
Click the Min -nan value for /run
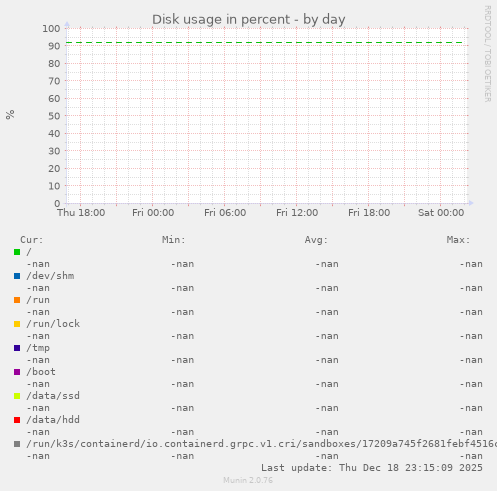[x=182, y=312]
